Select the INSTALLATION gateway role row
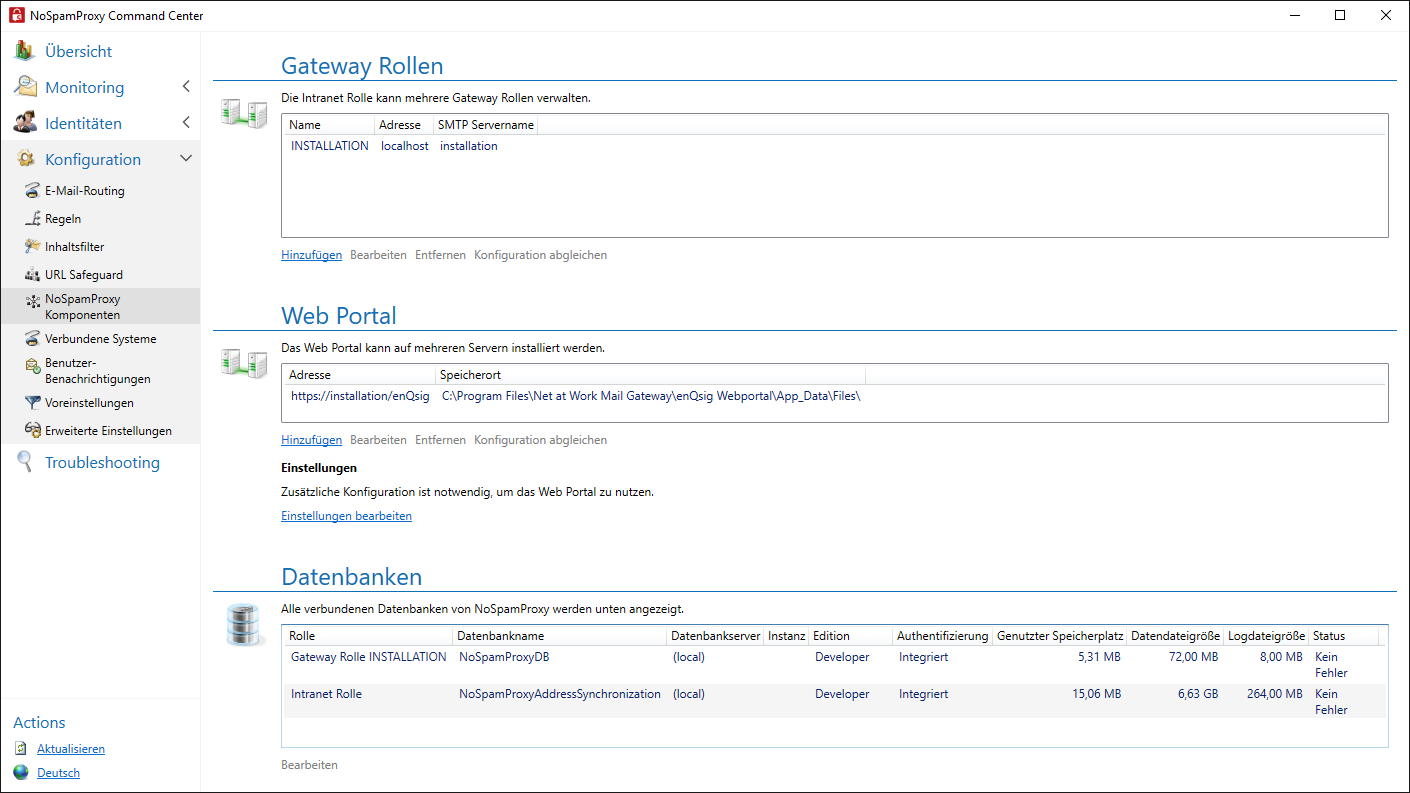This screenshot has height=793, width=1410. click(x=834, y=146)
